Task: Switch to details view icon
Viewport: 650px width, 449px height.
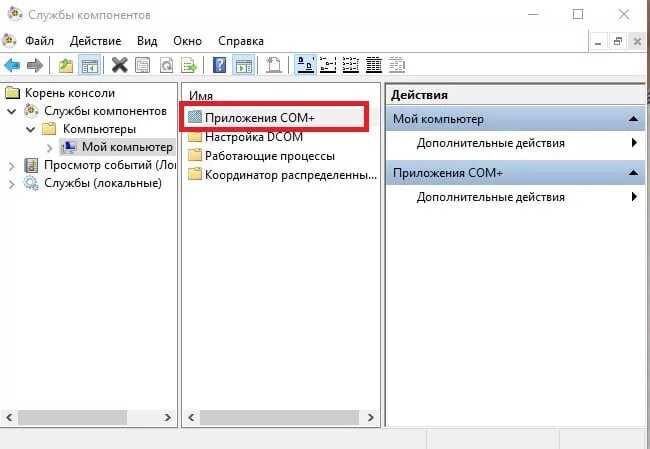Action: point(374,65)
